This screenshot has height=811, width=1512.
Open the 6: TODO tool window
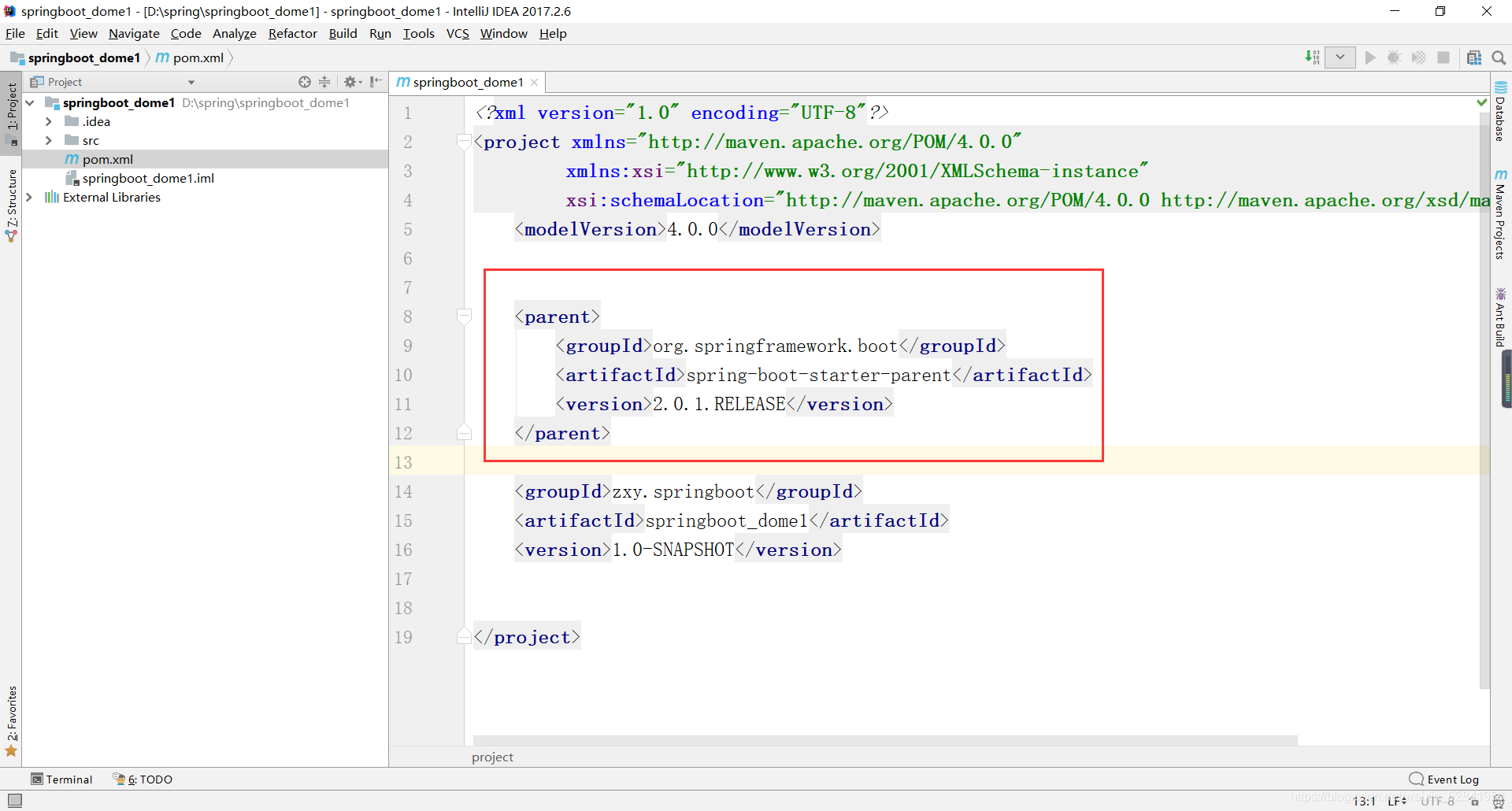(143, 779)
